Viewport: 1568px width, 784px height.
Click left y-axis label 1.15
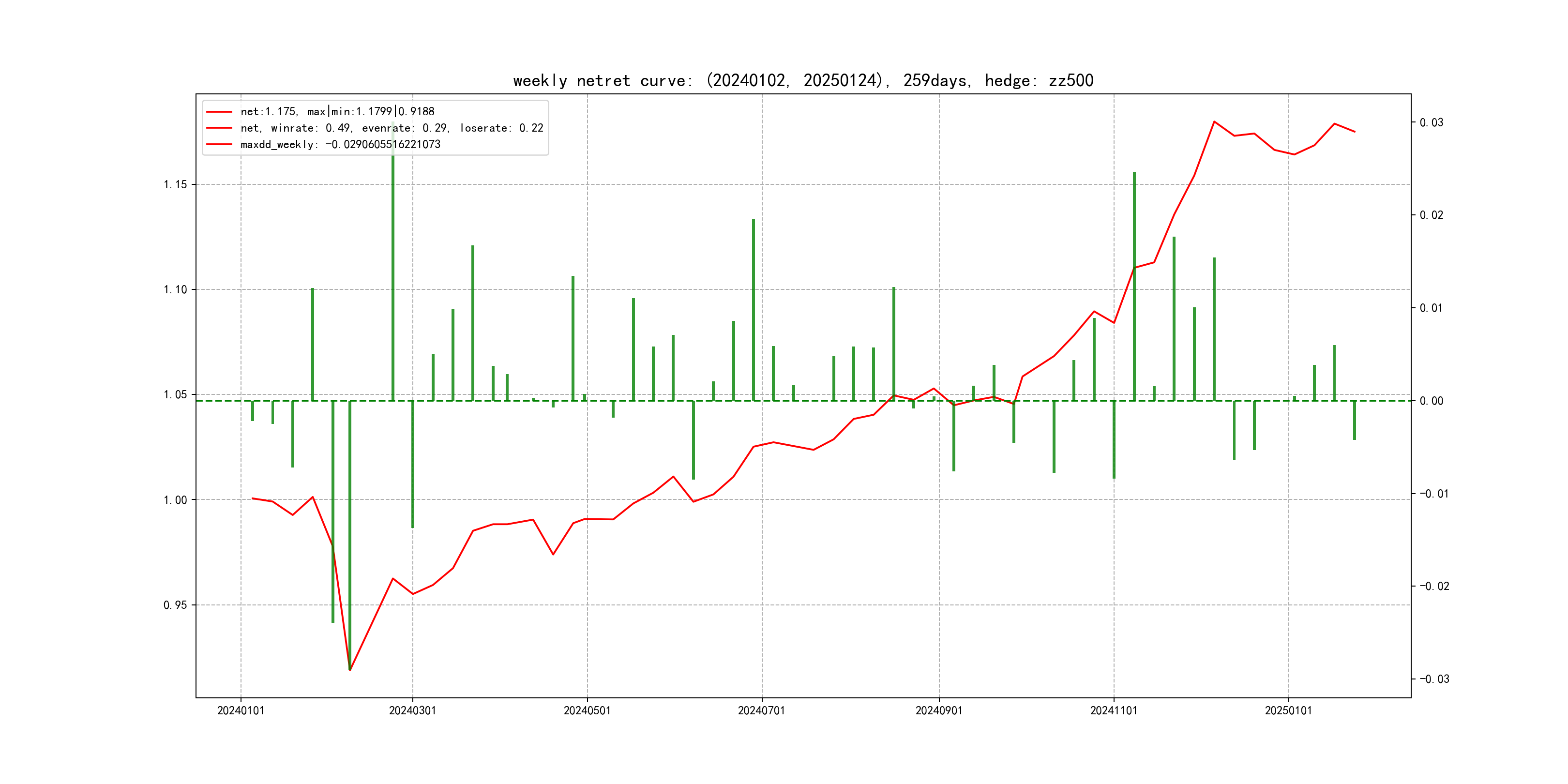pos(175,184)
